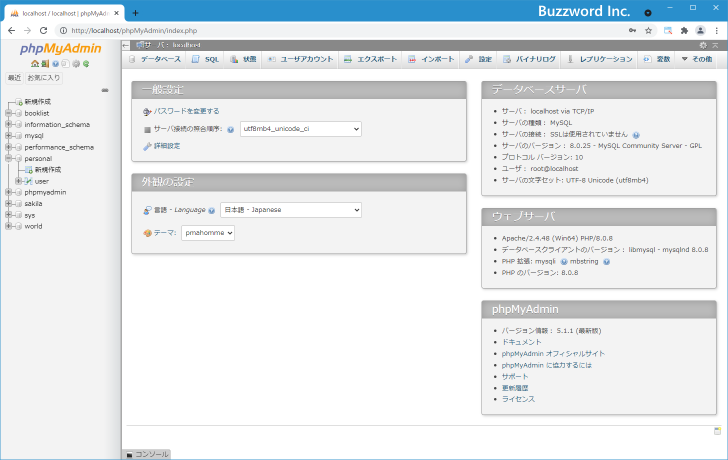The width and height of the screenshot is (728, 460).
Task: Click the 詳細設定 link
Action: point(167,146)
